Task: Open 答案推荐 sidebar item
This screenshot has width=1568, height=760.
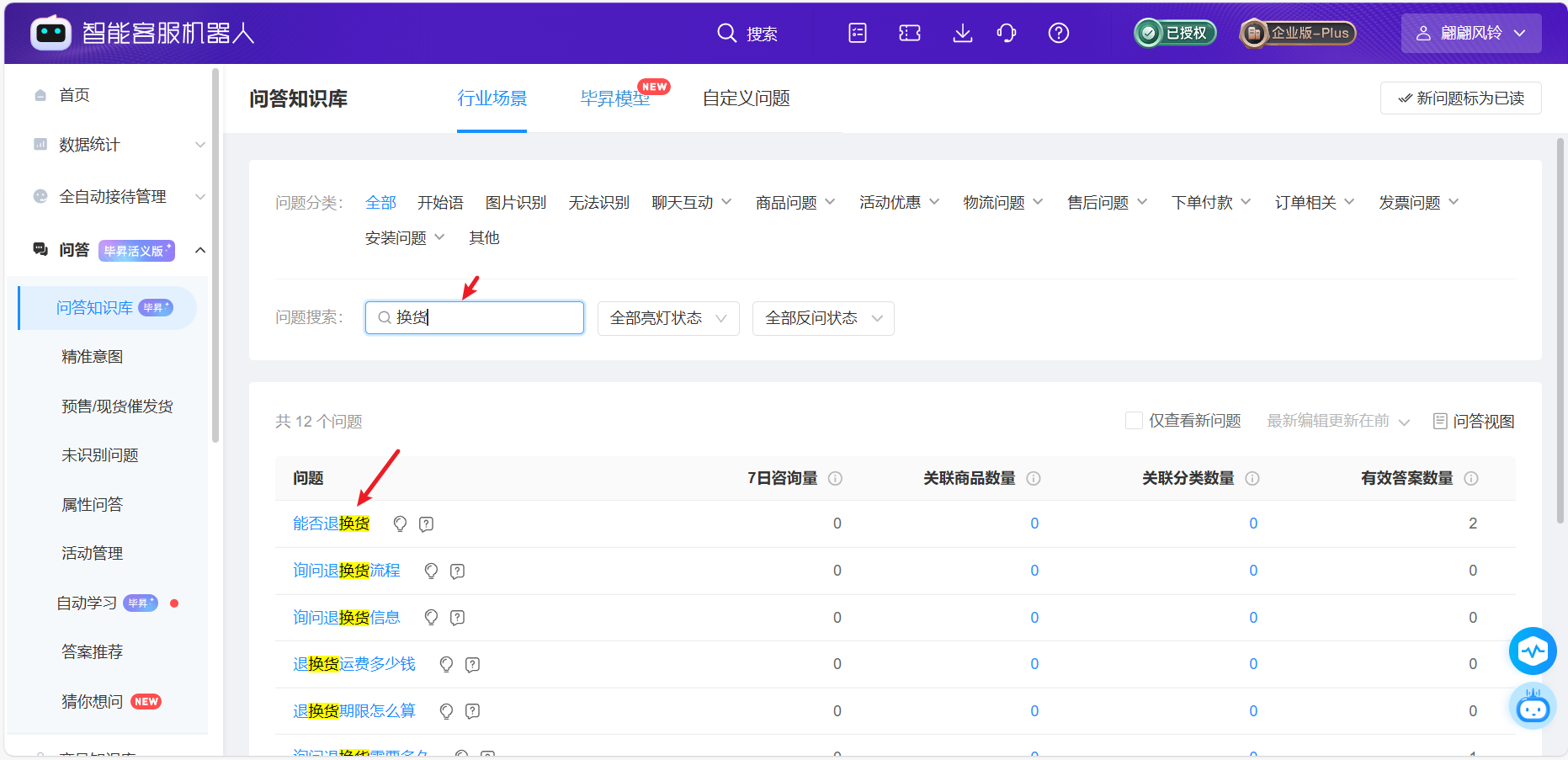Action: click(x=93, y=652)
